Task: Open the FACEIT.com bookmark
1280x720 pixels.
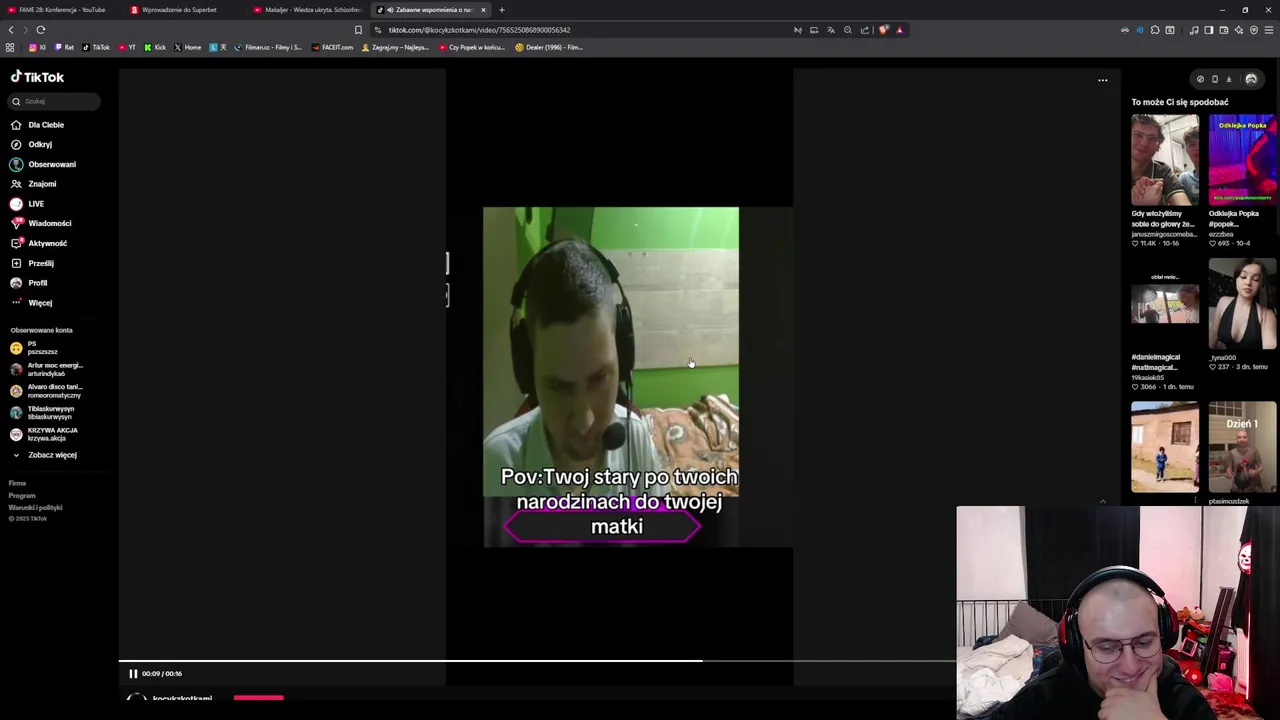Action: [333, 47]
